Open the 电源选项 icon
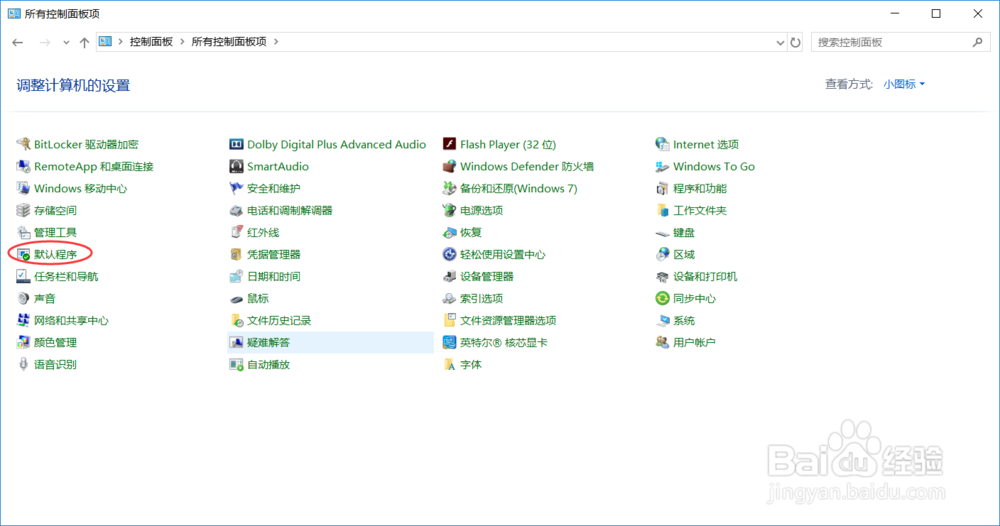The width and height of the screenshot is (1000, 526). click(x=450, y=210)
